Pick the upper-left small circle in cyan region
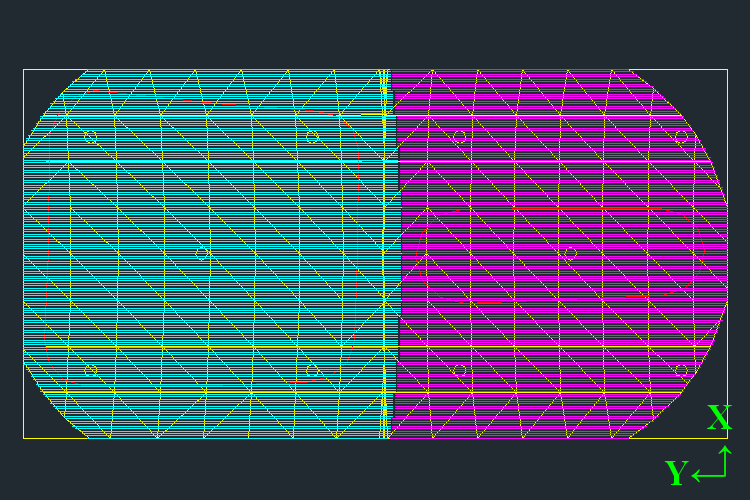This screenshot has width=750, height=500. [x=90, y=137]
